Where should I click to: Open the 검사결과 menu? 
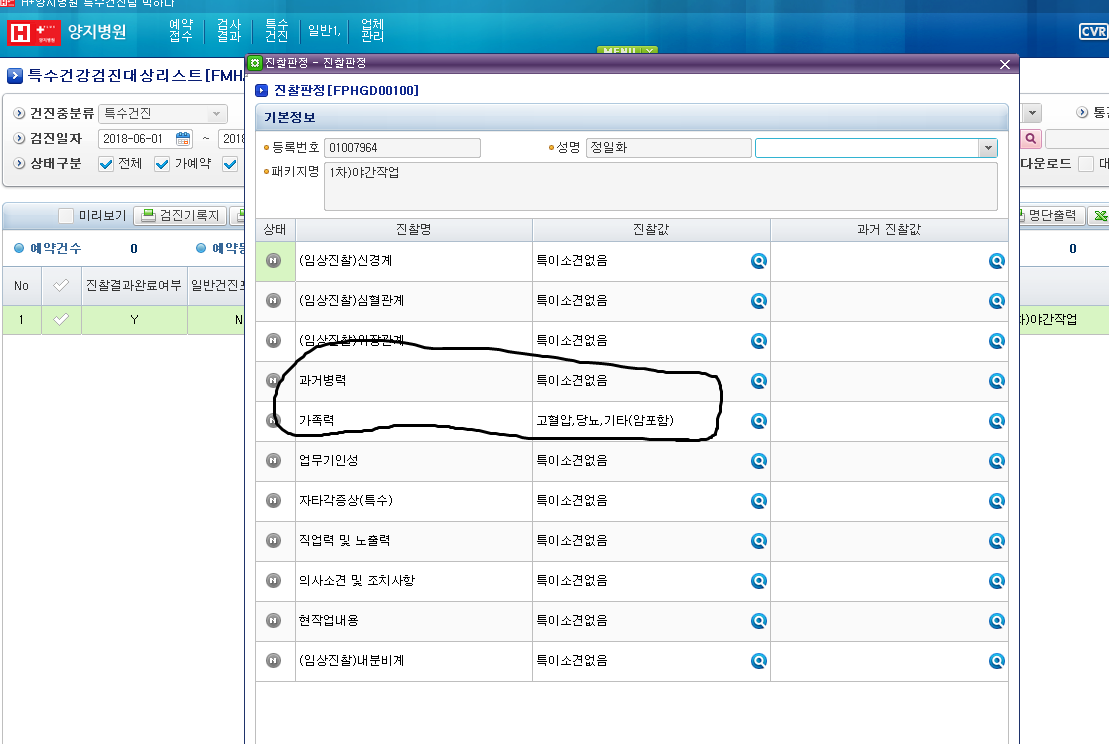228,31
